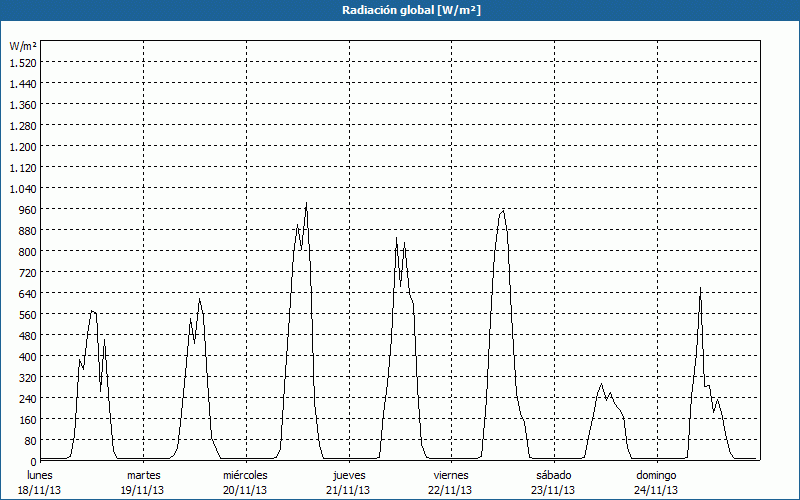This screenshot has width=800, height=500.
Task: Click the viernes radiation peak near 960
Action: point(502,211)
